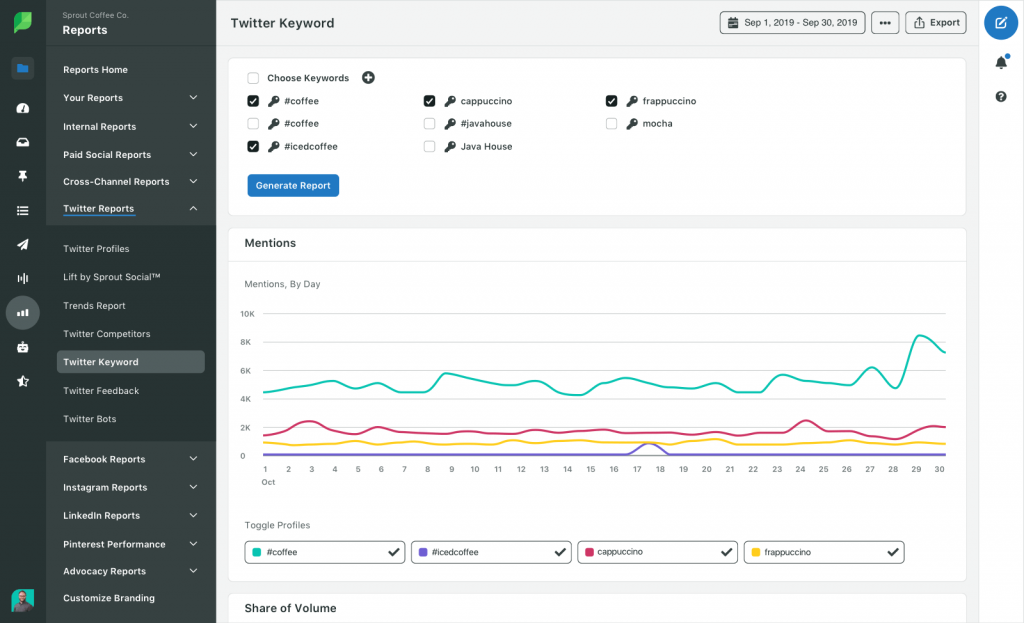Click the notifications bell icon

coord(1001,62)
